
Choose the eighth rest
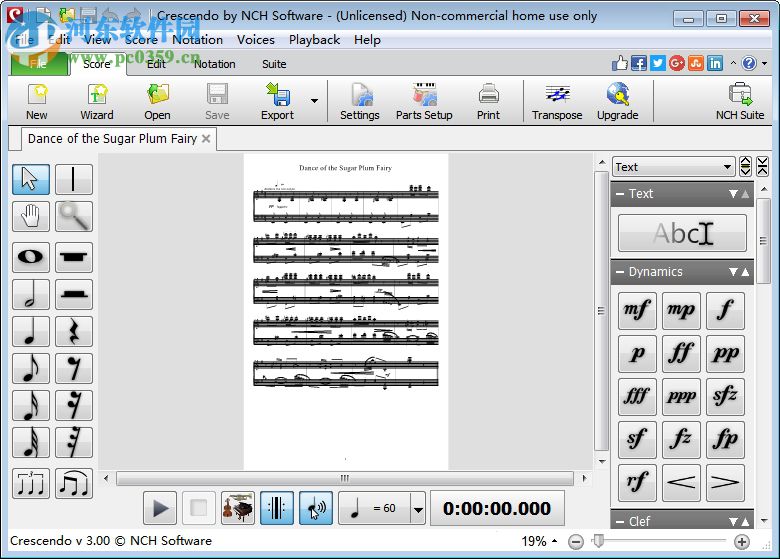(74, 369)
